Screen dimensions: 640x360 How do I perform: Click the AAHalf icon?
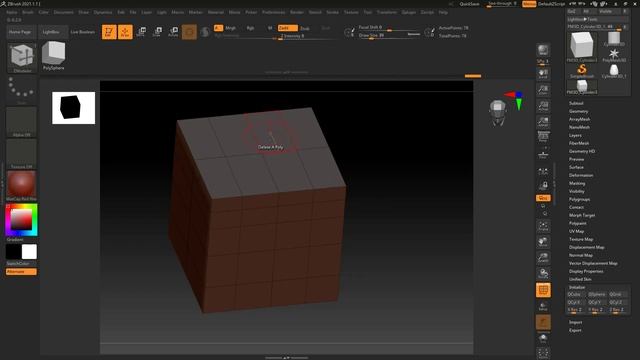(x=543, y=122)
